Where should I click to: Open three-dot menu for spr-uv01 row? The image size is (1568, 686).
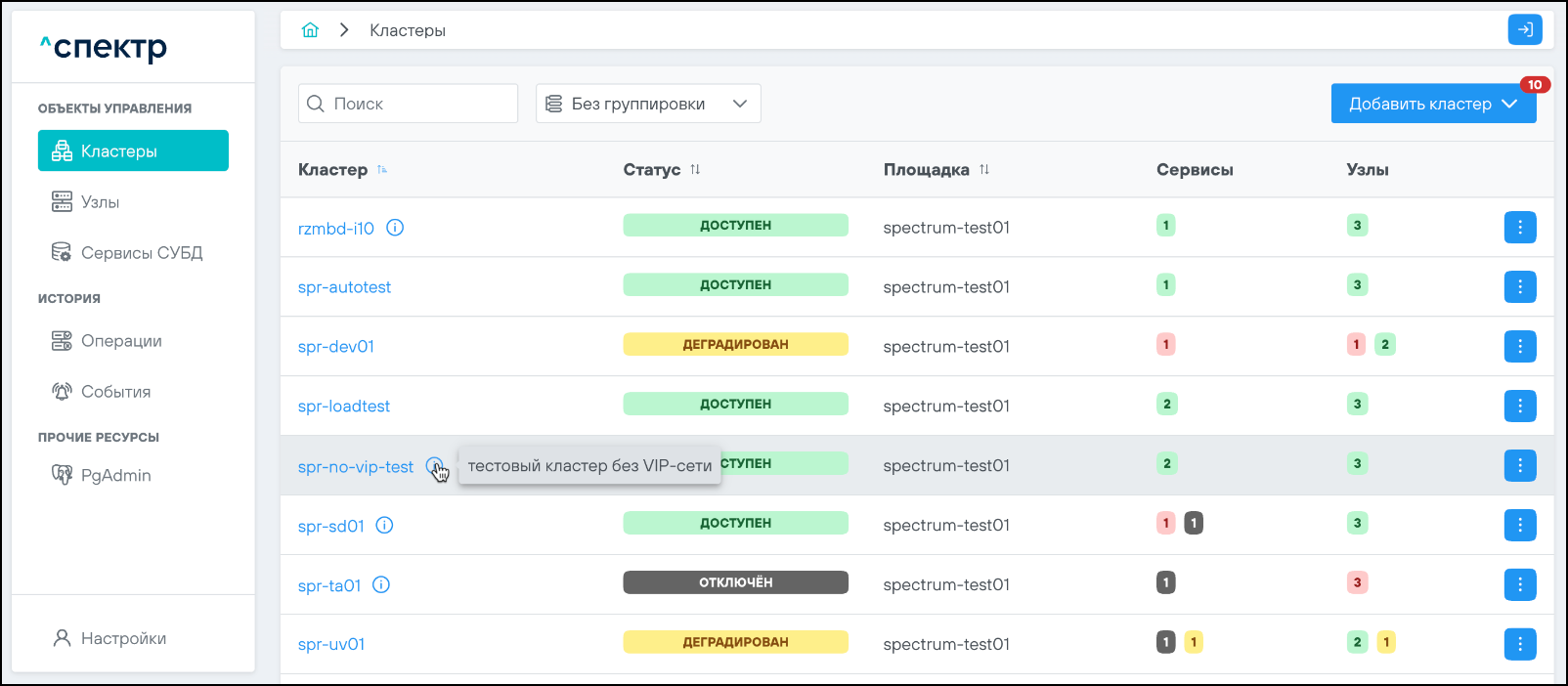(1519, 645)
